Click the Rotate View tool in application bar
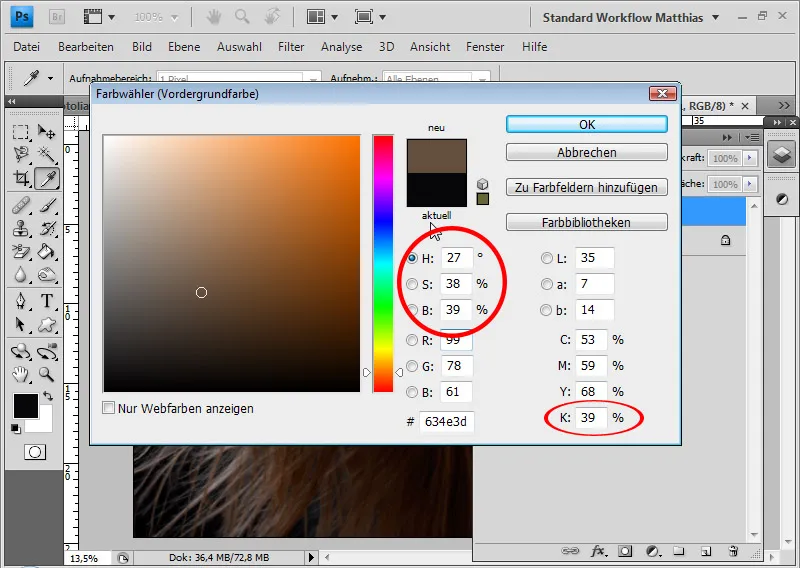The image size is (800, 568). click(272, 17)
